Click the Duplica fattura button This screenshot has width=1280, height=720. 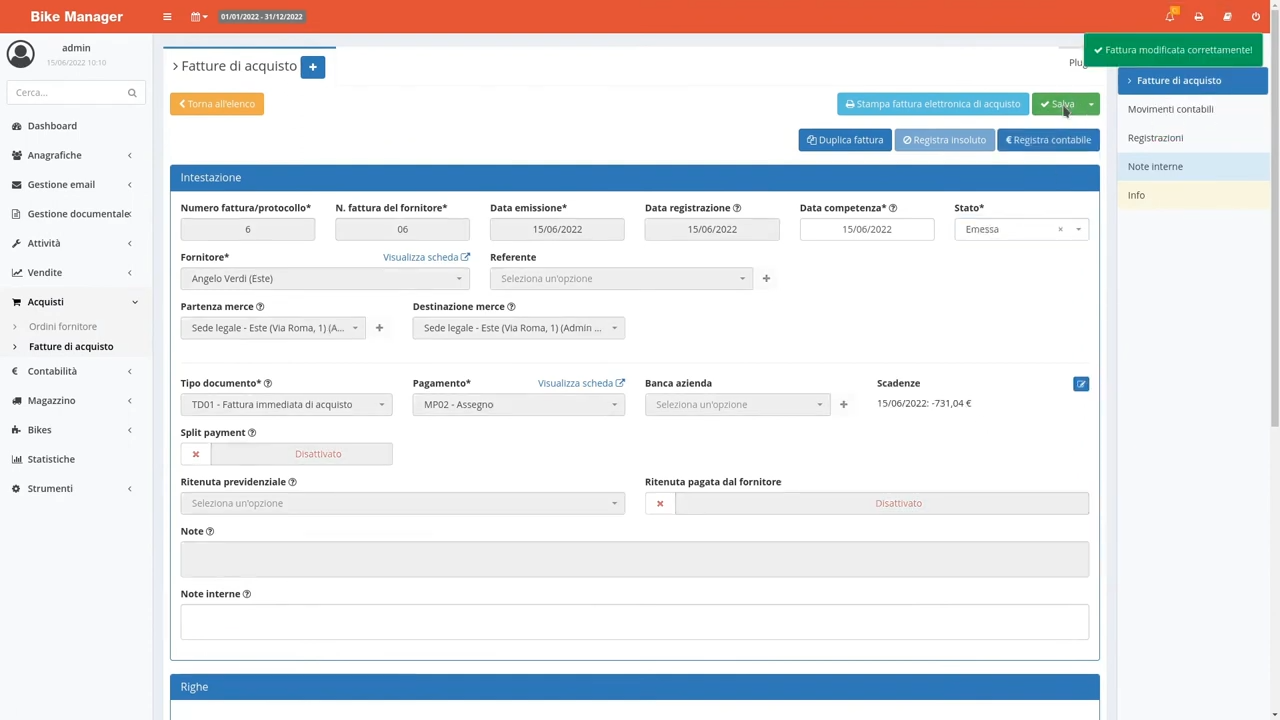point(845,140)
